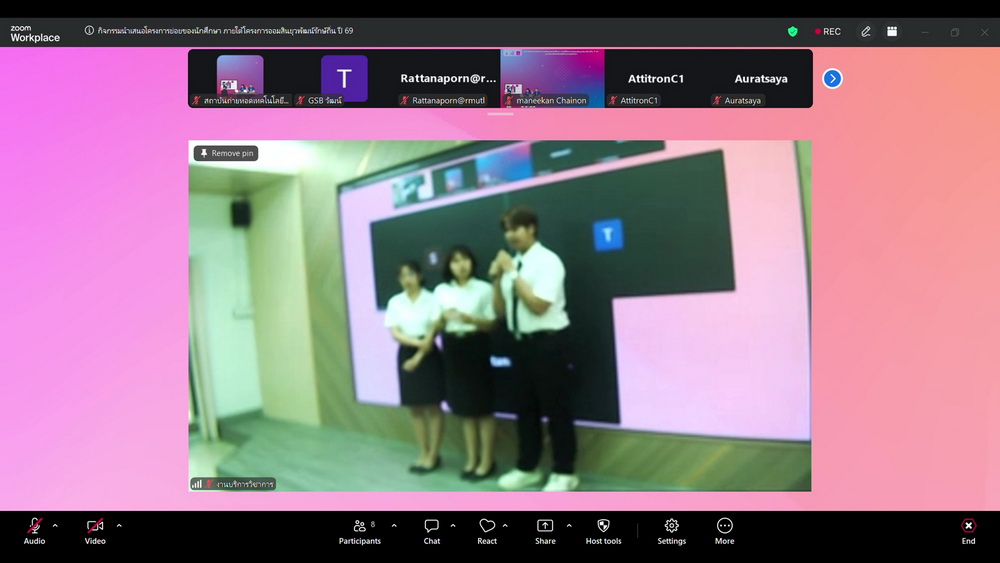Click the REC recording indicator
This screenshot has width=1000, height=563.
pyautogui.click(x=828, y=32)
